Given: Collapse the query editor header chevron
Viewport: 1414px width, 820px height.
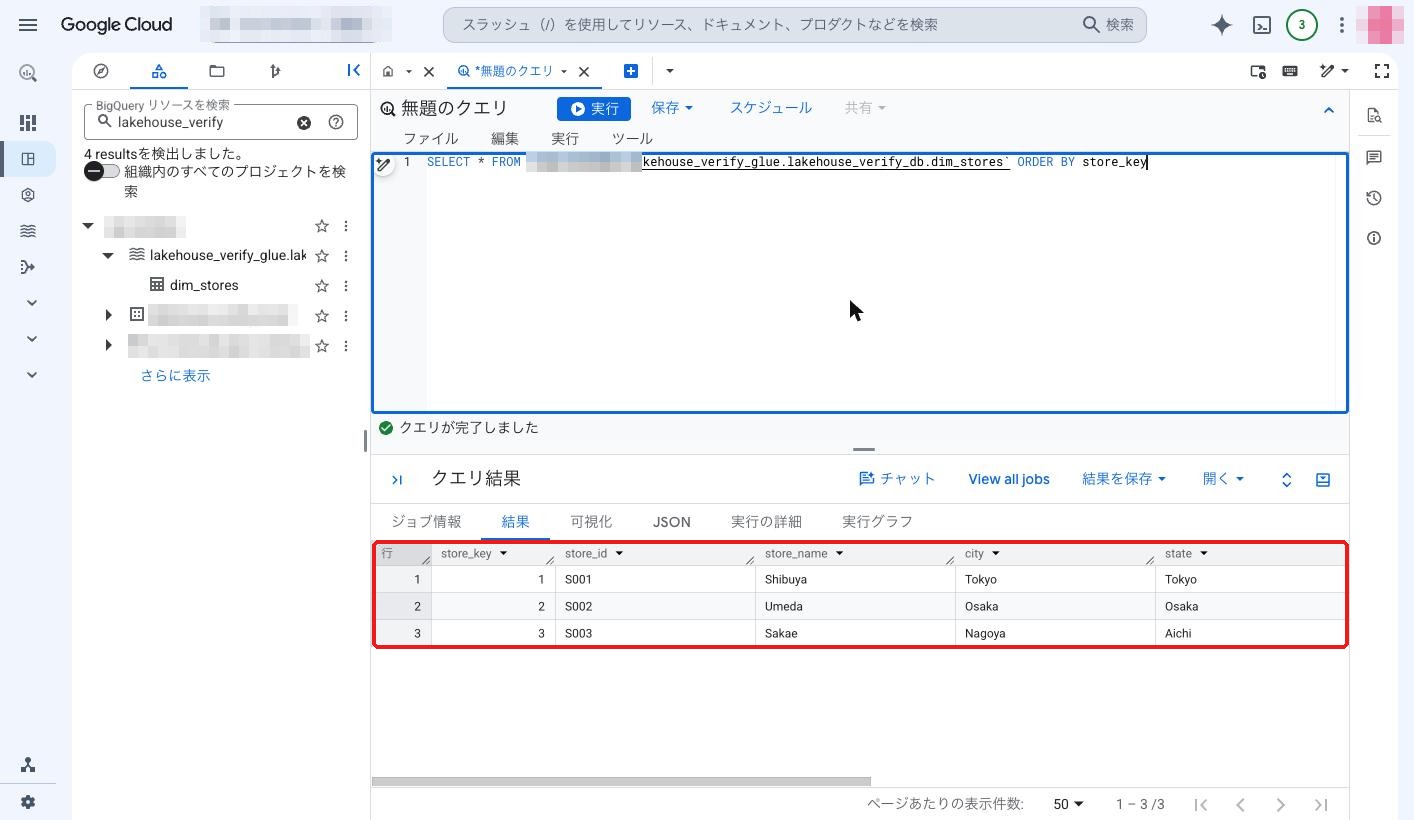Looking at the screenshot, I should pyautogui.click(x=1329, y=110).
